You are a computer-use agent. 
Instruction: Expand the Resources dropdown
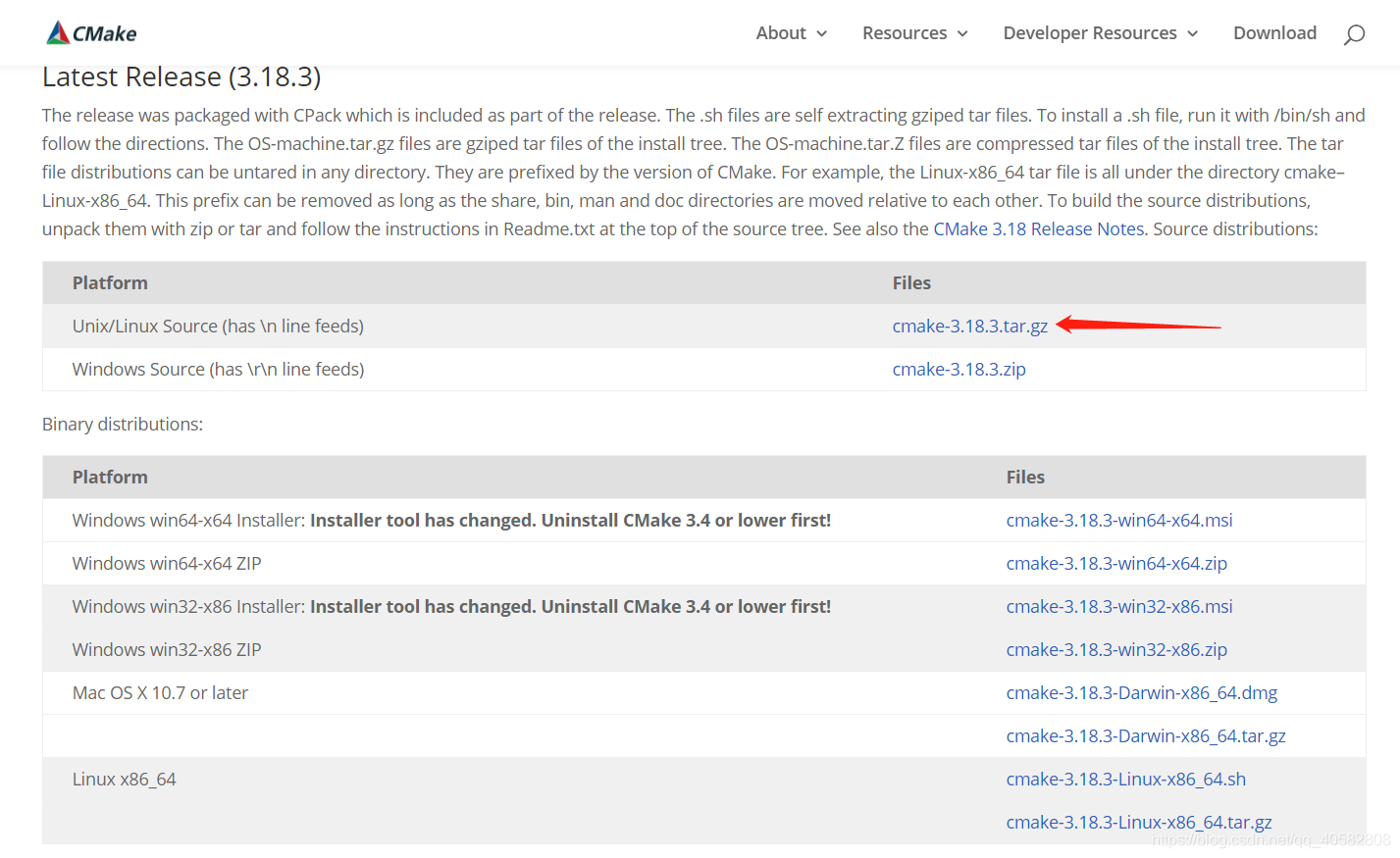pos(913,32)
